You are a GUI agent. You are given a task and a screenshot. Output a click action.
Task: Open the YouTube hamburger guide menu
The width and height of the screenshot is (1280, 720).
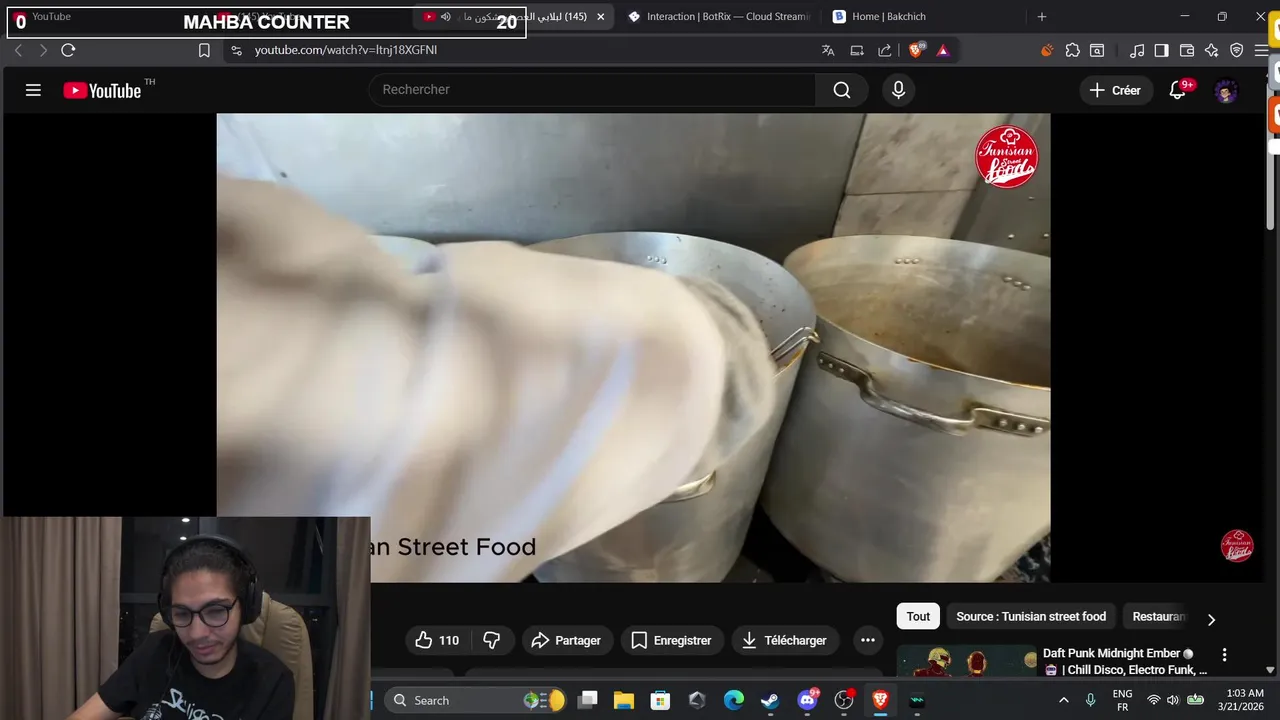tap(33, 90)
